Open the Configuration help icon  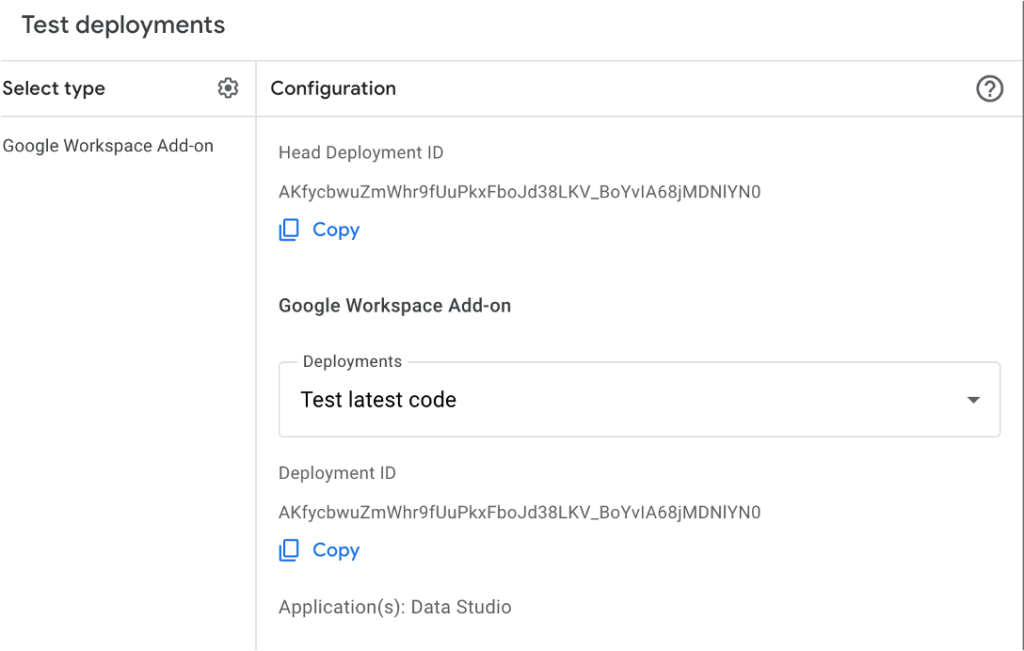point(989,88)
